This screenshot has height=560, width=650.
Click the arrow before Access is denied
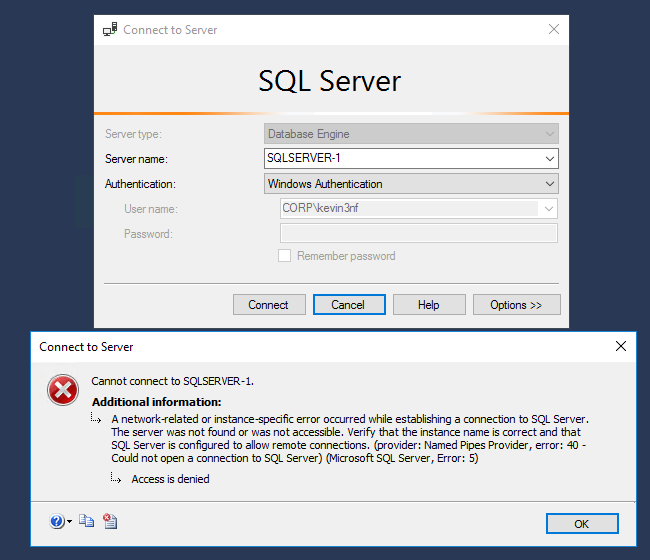tap(116, 478)
